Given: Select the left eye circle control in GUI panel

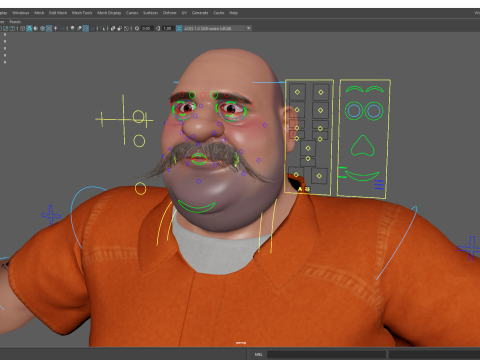Looking at the screenshot, I should coord(354,111).
